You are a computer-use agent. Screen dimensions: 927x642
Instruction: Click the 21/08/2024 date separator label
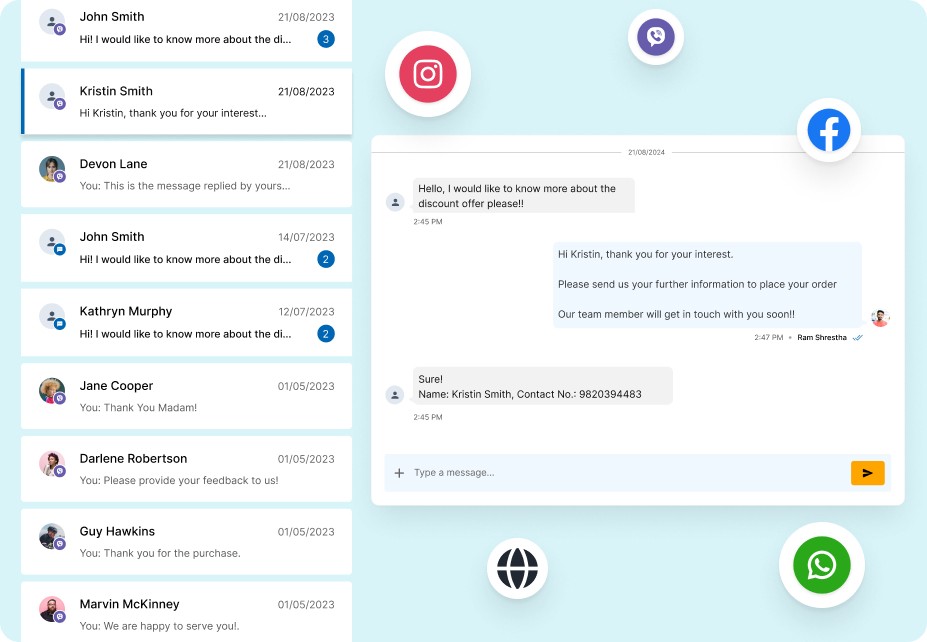tap(646, 153)
